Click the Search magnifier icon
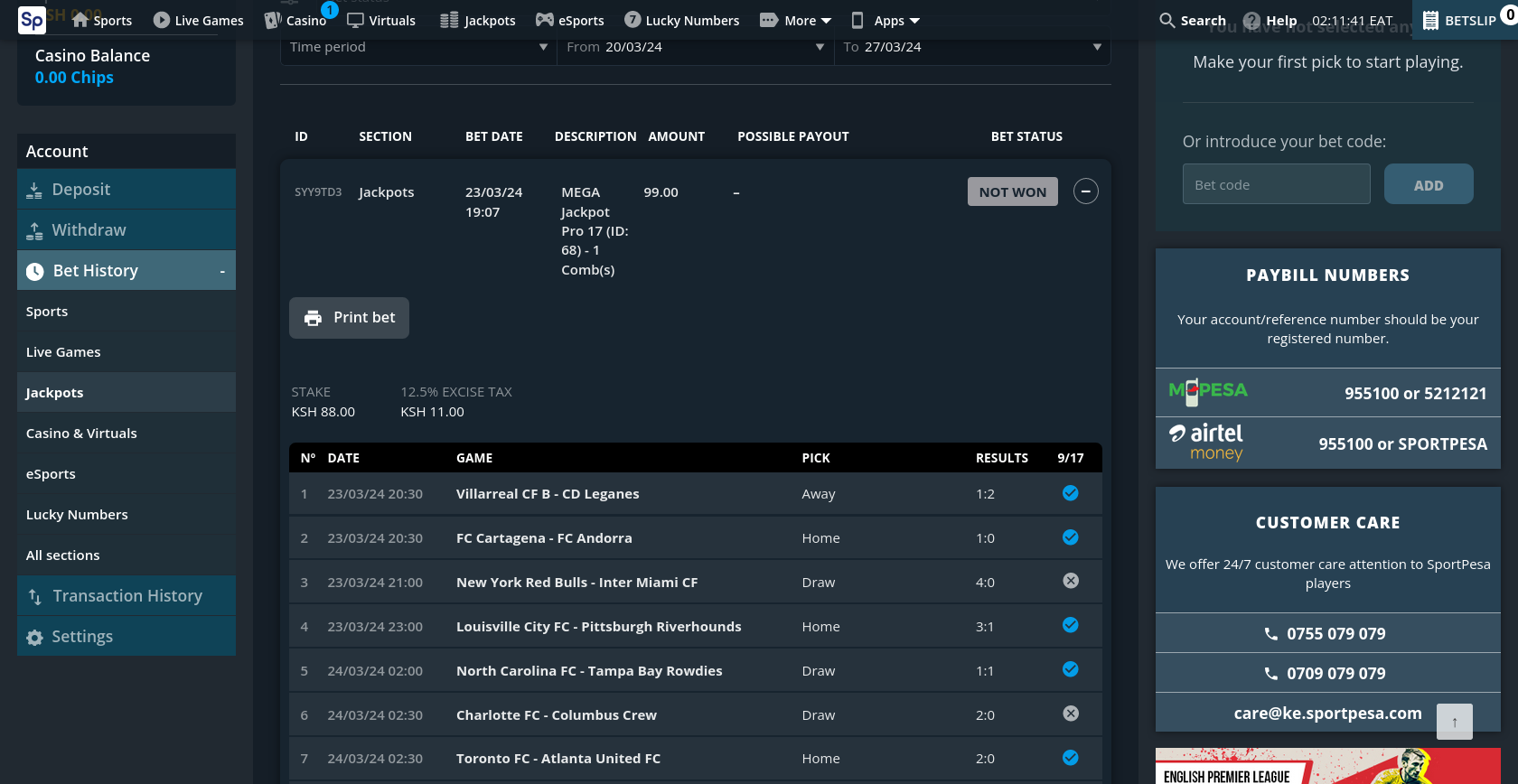This screenshot has width=1518, height=784. [1167, 20]
